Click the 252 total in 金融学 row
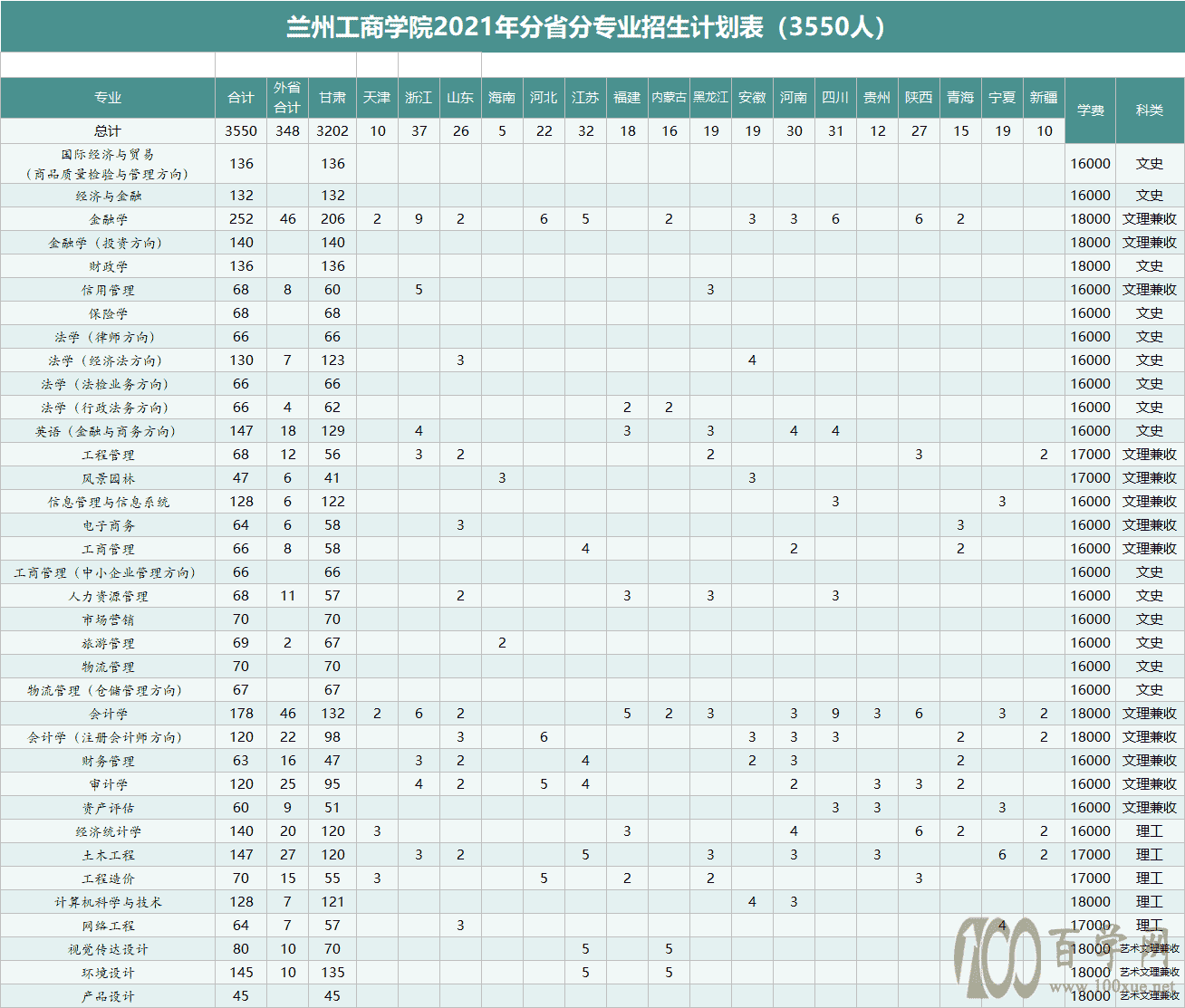 [241, 219]
